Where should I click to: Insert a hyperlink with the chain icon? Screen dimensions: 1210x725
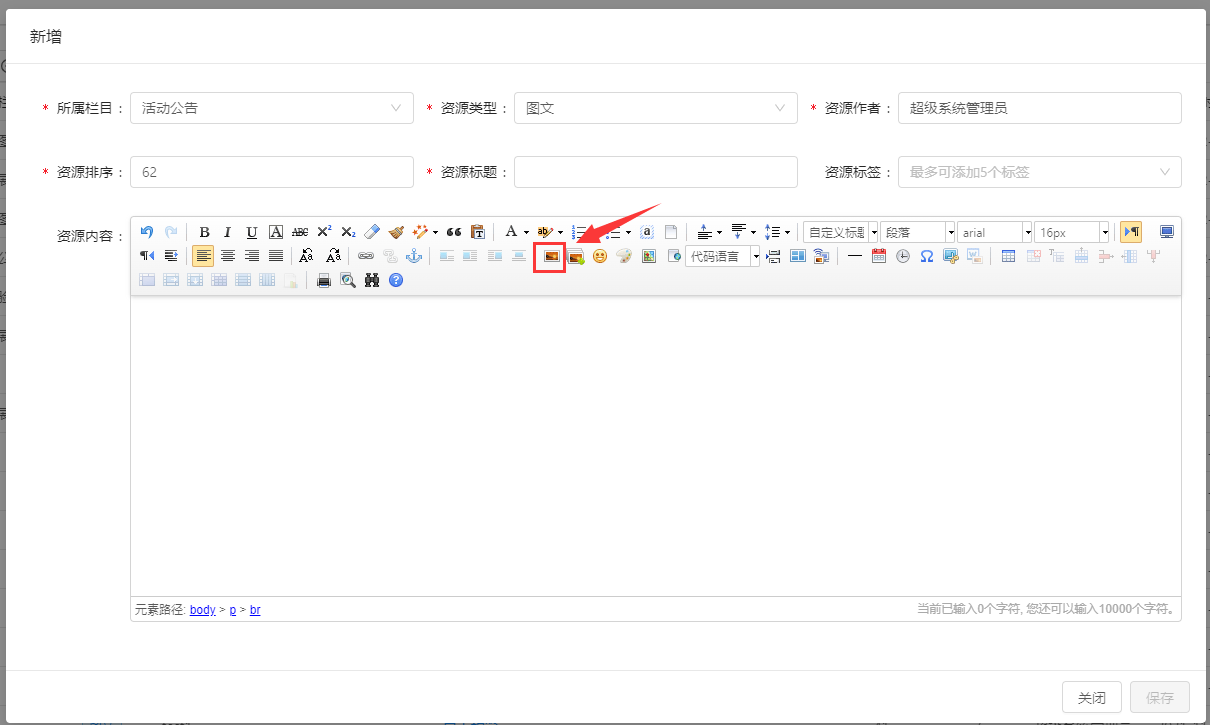366,256
